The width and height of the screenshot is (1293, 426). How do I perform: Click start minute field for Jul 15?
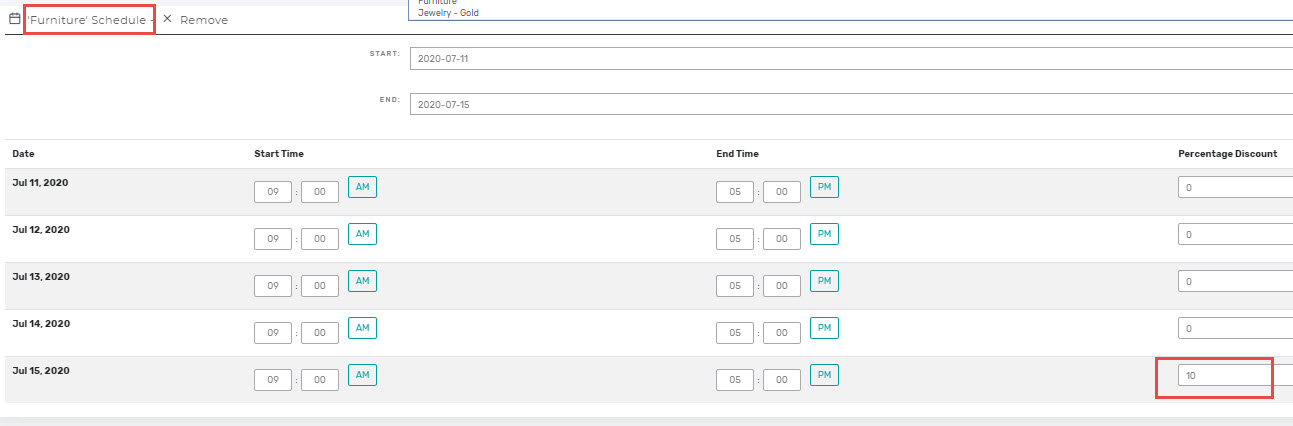click(x=320, y=380)
